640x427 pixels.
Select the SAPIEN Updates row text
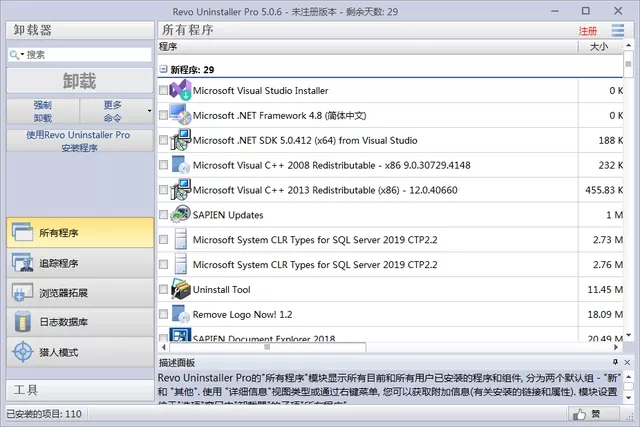(228, 215)
